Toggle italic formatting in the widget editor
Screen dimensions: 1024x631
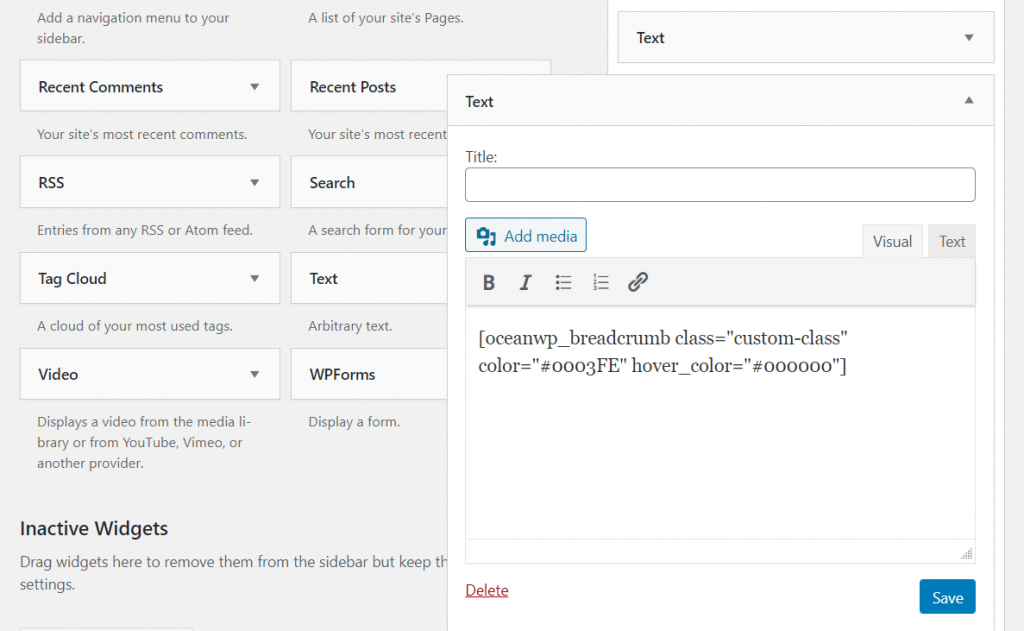525,282
